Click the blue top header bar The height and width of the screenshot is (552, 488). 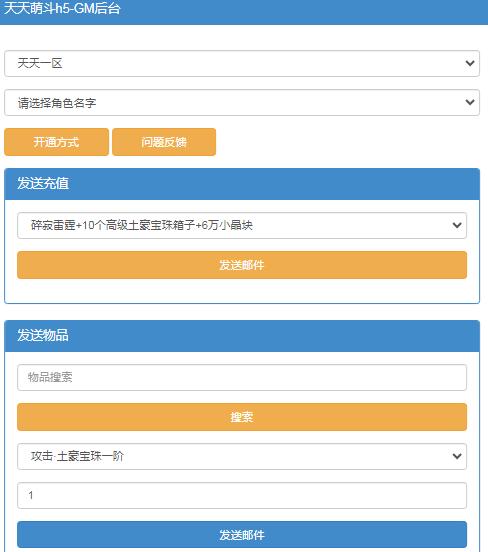pyautogui.click(x=244, y=12)
